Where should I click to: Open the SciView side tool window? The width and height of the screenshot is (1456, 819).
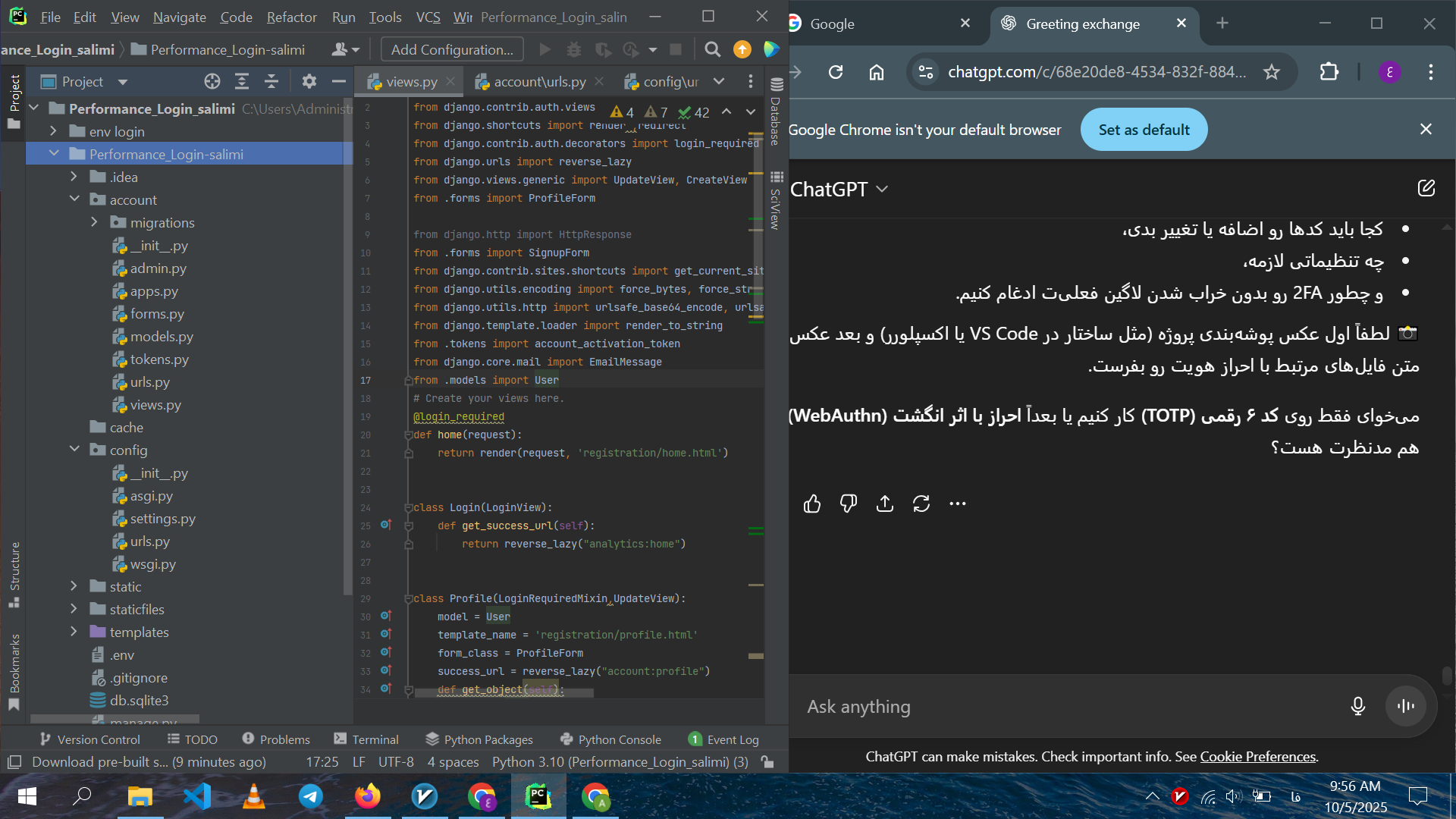click(776, 201)
